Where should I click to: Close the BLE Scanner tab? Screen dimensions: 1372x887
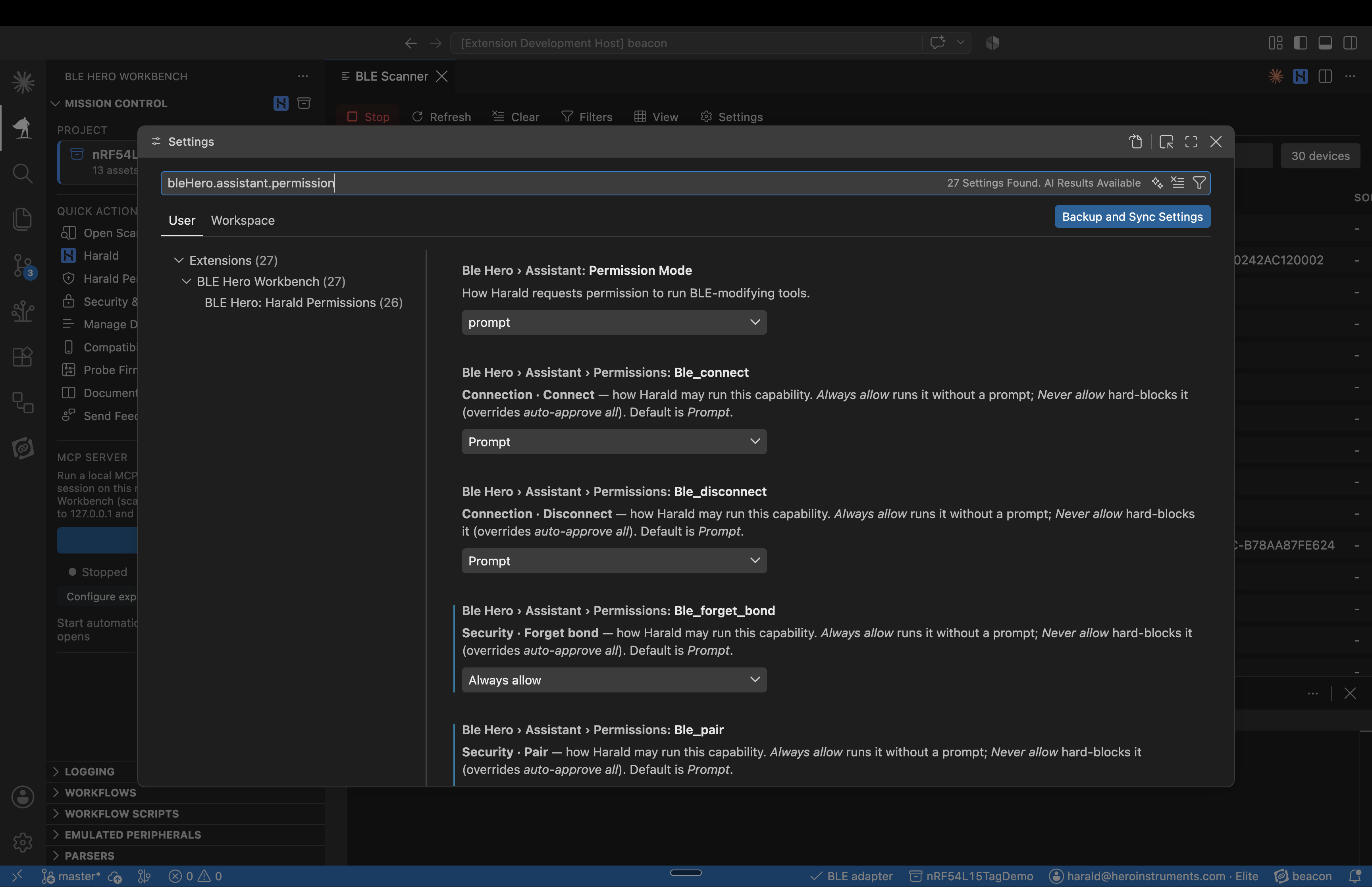click(441, 76)
